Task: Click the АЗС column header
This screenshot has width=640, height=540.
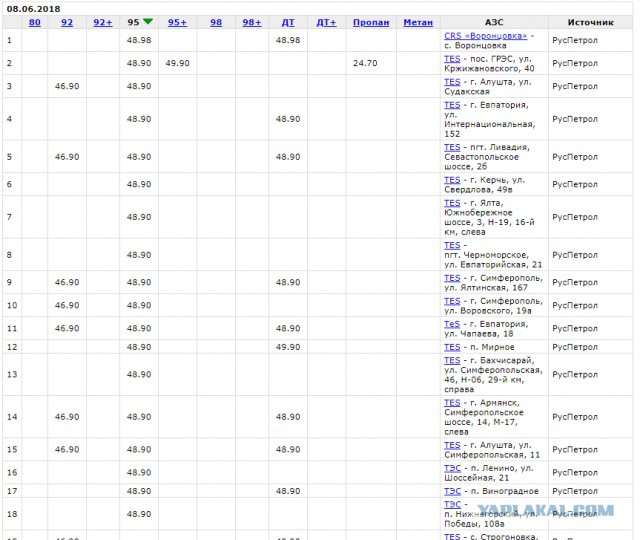Action: 494,22
